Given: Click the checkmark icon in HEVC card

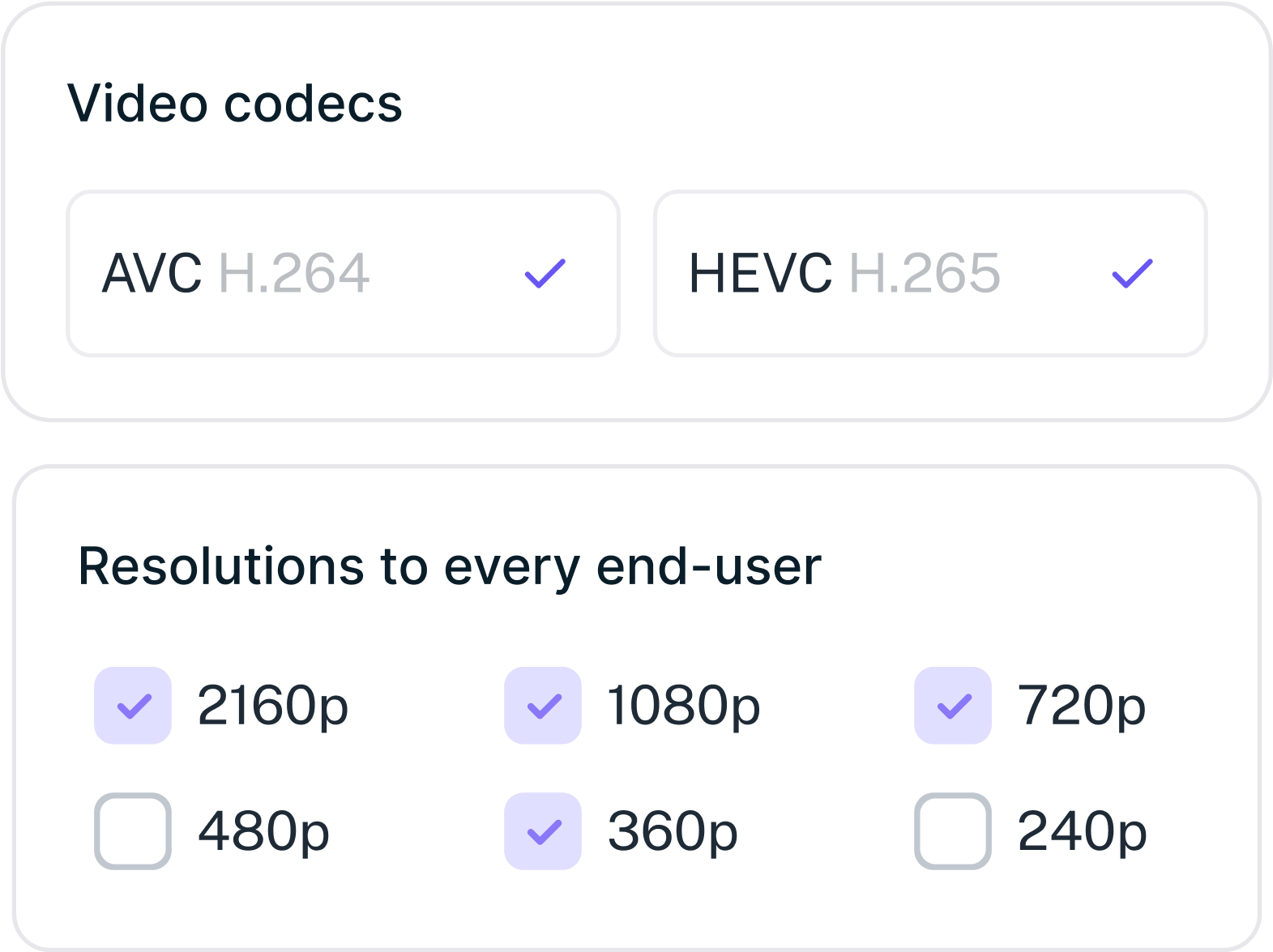Looking at the screenshot, I should coord(1132,274).
